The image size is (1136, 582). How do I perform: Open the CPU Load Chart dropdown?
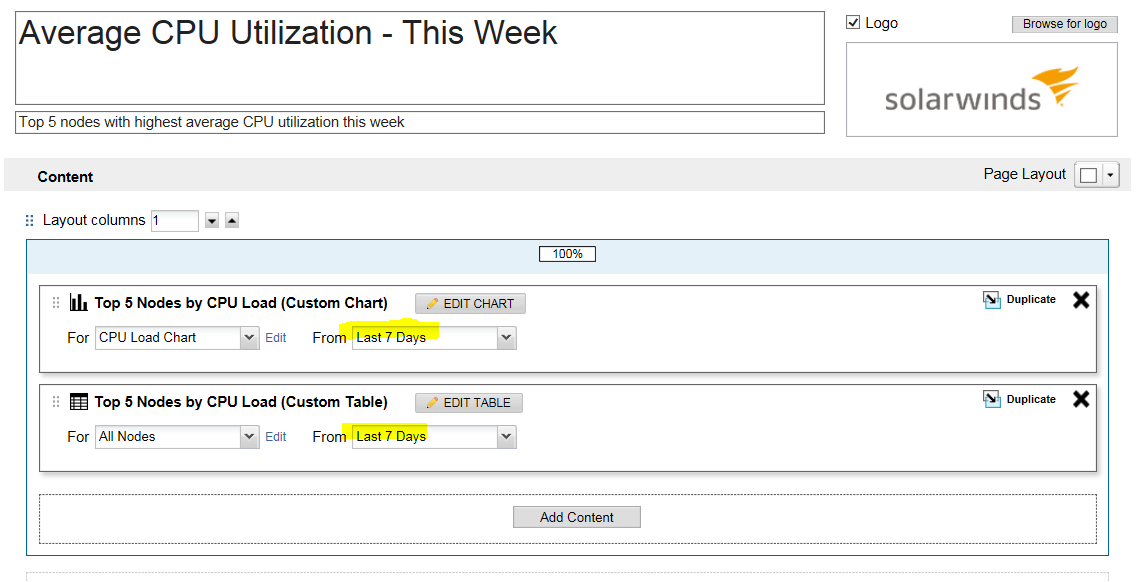pos(250,338)
